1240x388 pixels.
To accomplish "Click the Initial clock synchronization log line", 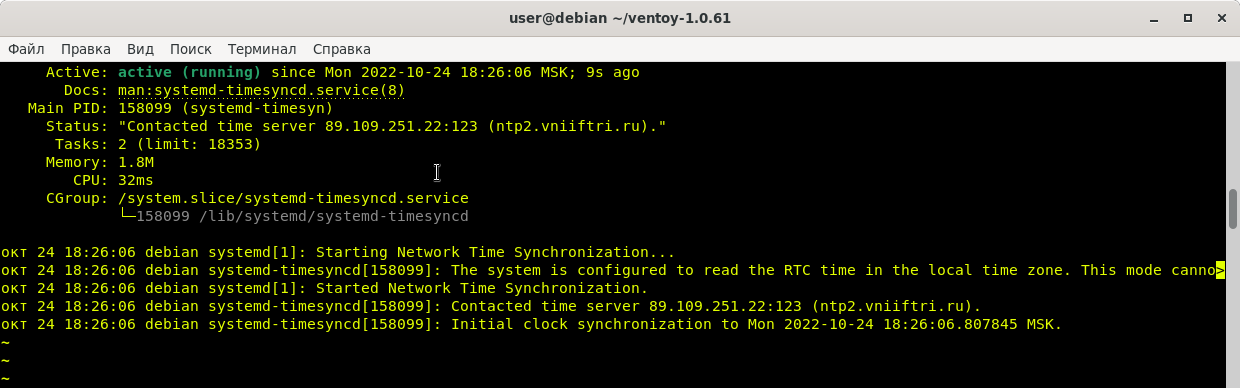I will [531, 324].
